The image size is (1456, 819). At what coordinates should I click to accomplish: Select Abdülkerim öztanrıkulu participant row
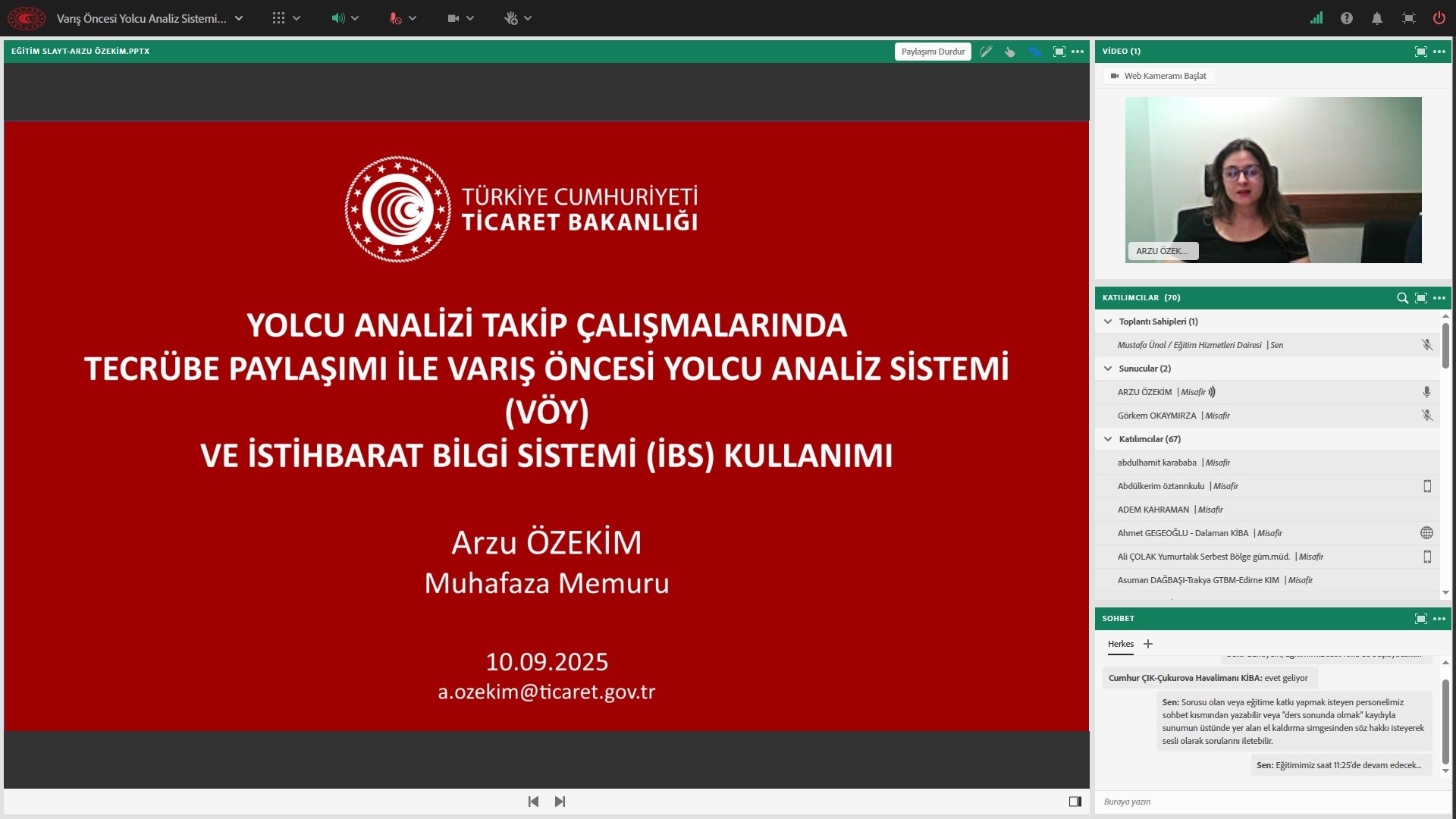coord(1267,486)
